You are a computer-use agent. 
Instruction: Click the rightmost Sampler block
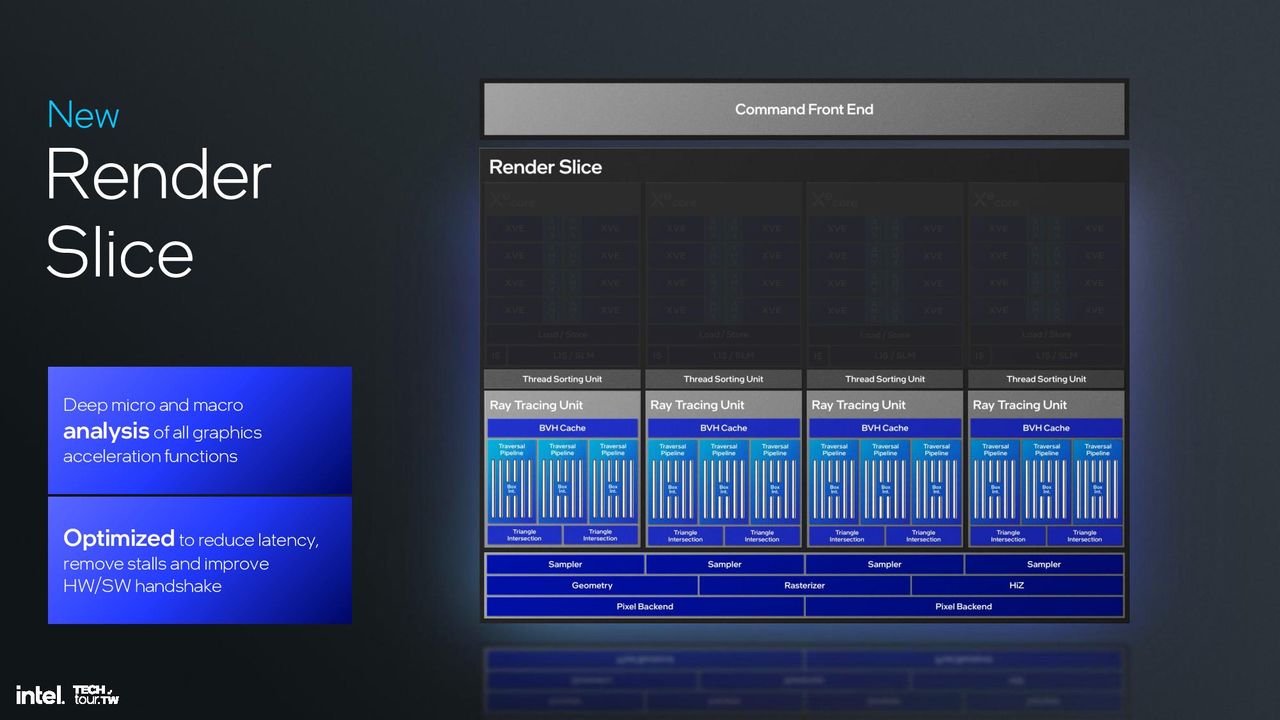coord(1044,564)
